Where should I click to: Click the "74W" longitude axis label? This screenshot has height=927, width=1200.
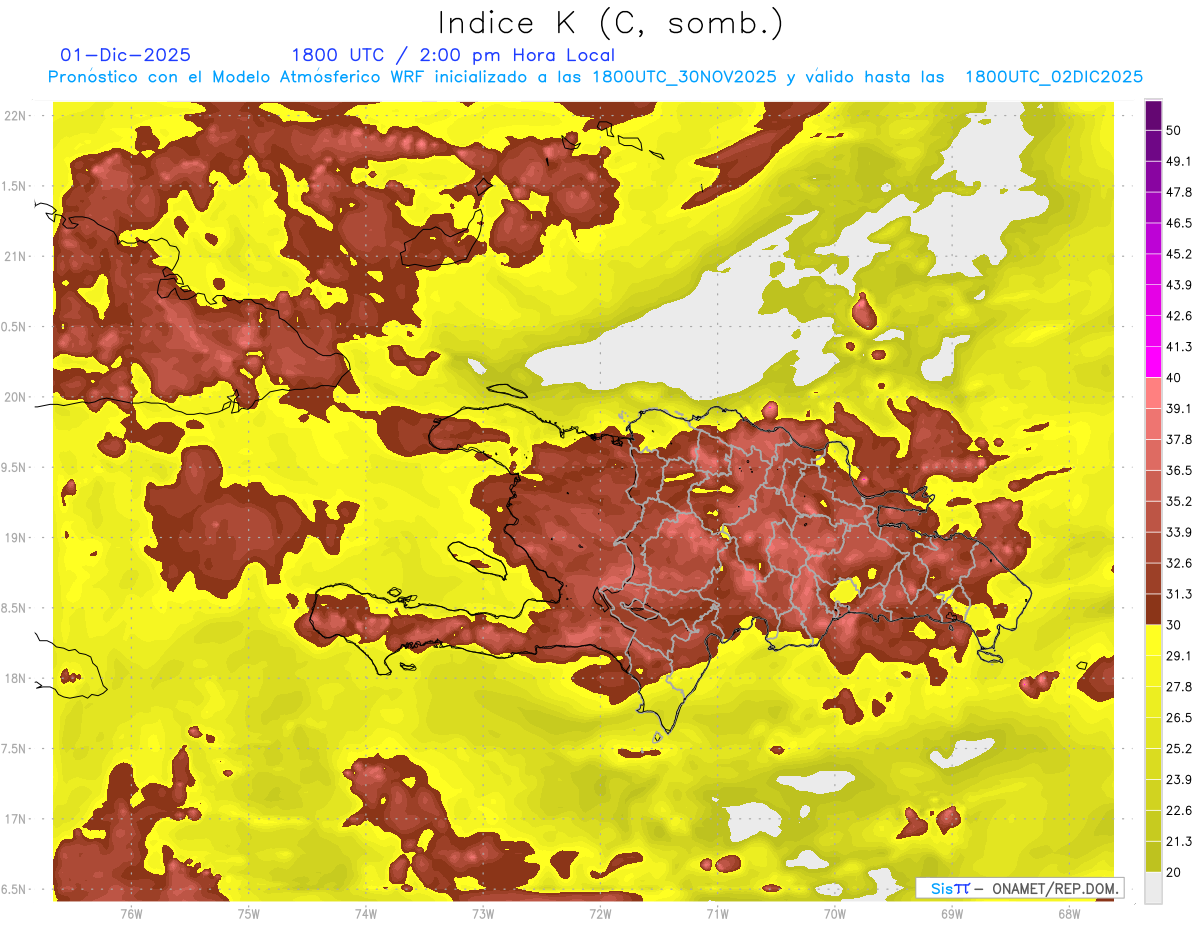[x=366, y=914]
